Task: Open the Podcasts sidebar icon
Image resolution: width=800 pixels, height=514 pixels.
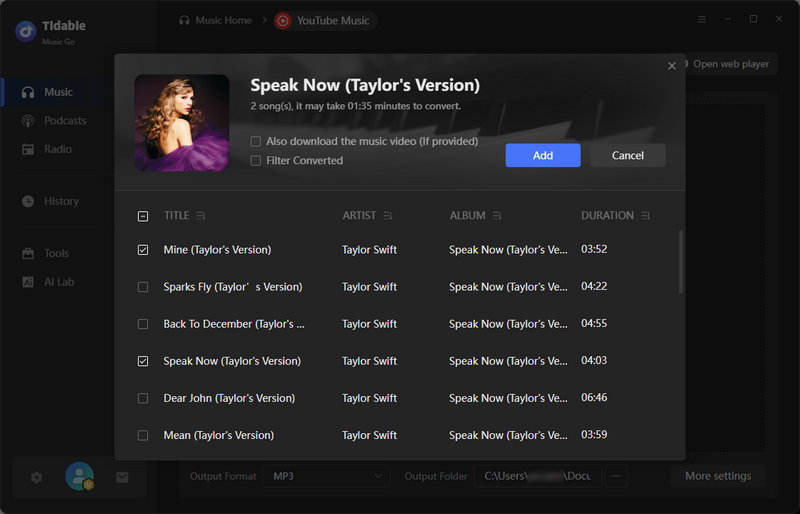Action: [x=28, y=121]
